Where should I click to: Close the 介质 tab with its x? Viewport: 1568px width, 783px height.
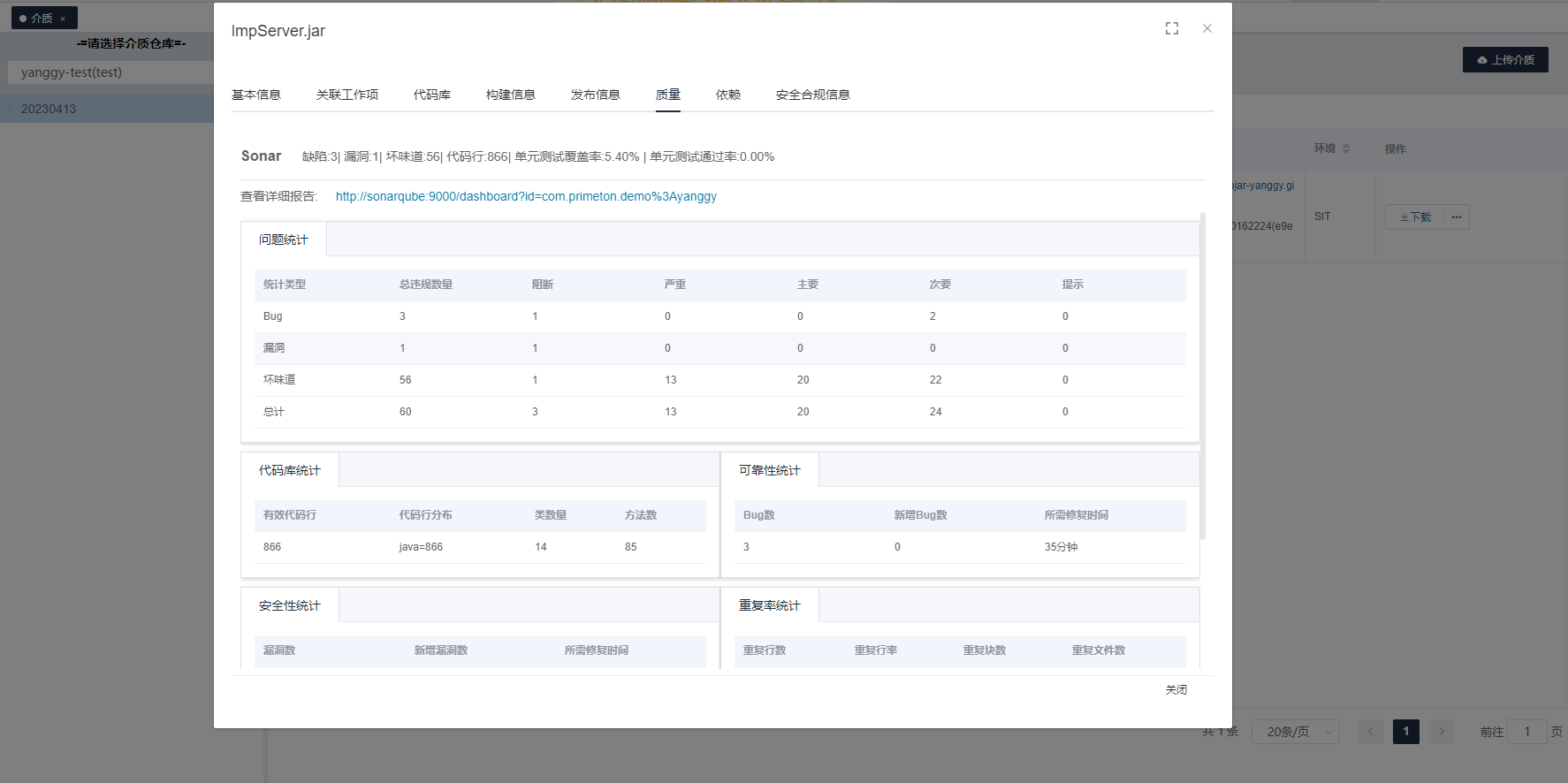(x=63, y=19)
